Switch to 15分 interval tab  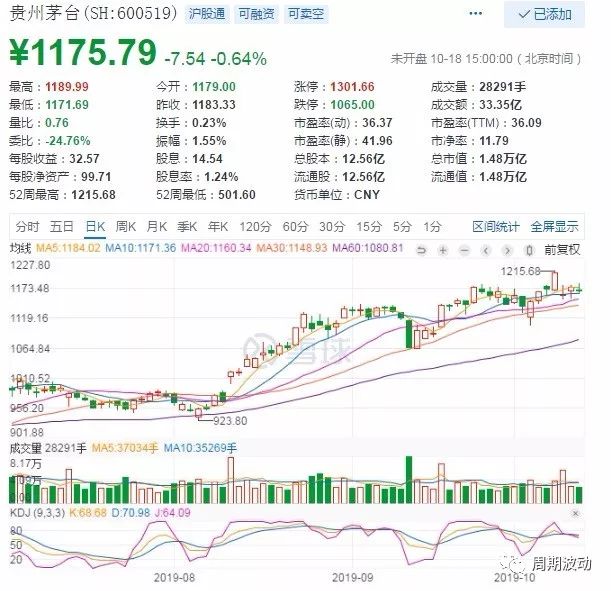(x=369, y=226)
